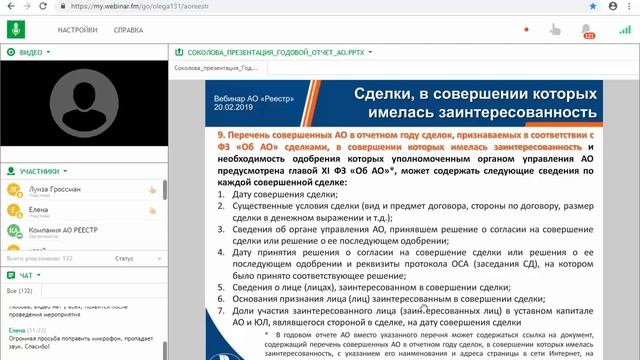Click the Сделки slide title

tap(475, 103)
